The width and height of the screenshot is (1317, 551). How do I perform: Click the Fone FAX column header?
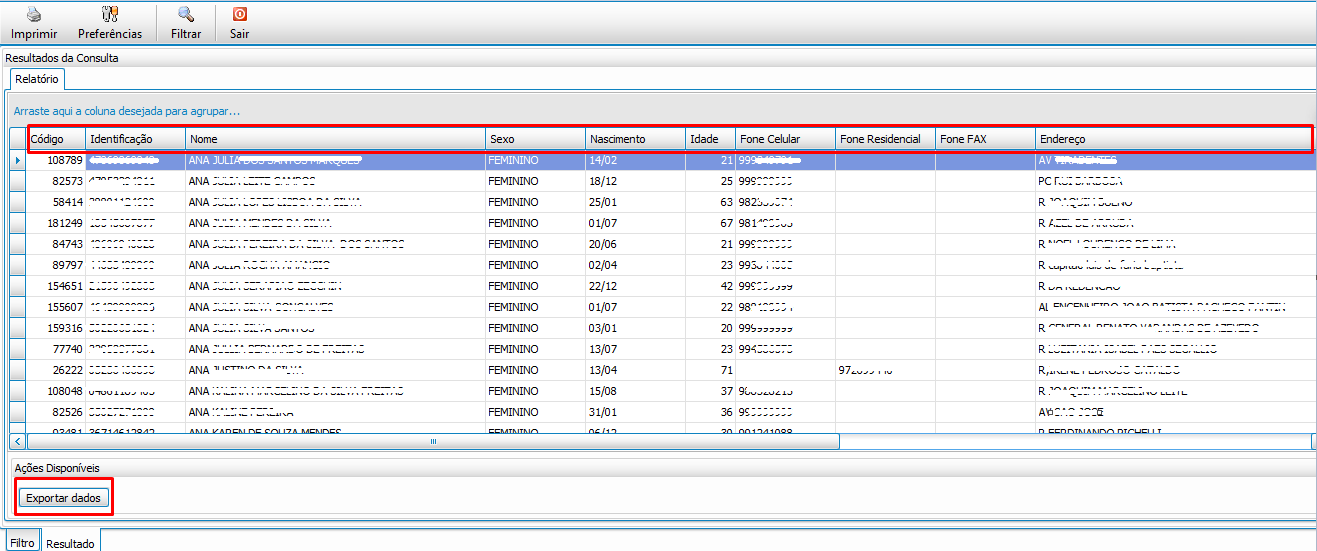pos(985,139)
